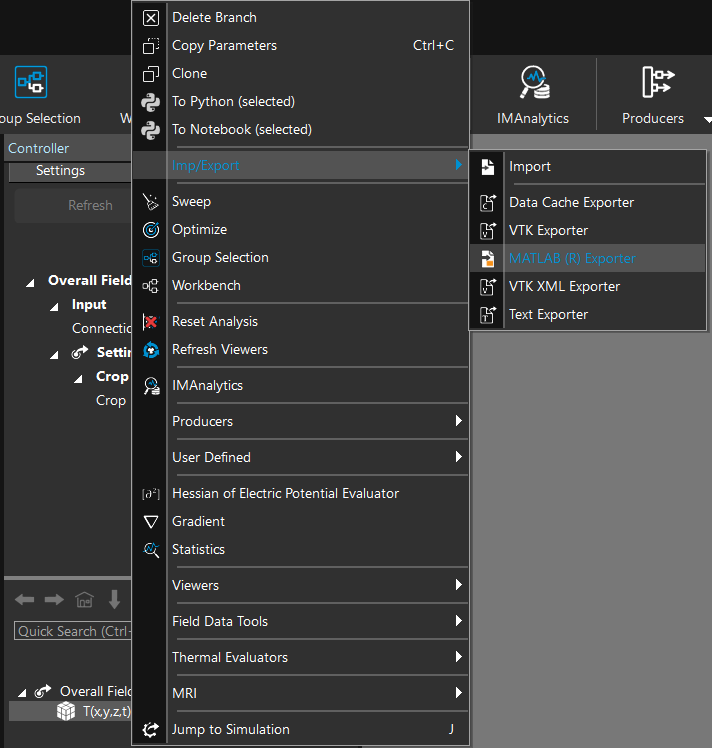This screenshot has width=712, height=748.
Task: Click the Optimize target icon
Action: pos(151,230)
